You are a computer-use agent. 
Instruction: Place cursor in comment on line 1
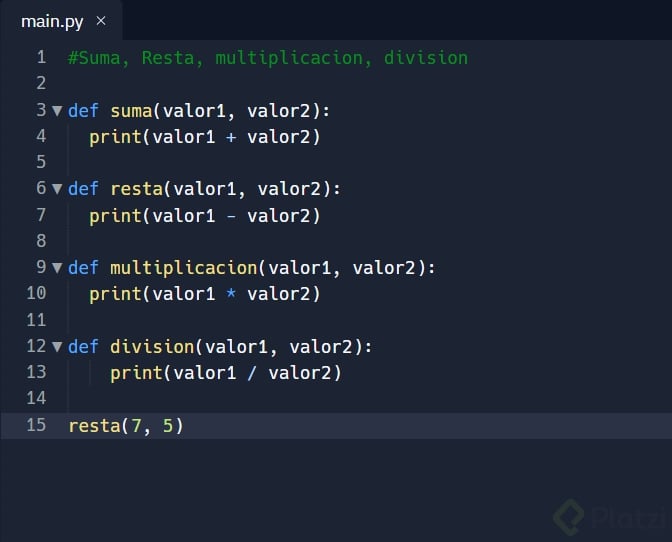pos(268,58)
